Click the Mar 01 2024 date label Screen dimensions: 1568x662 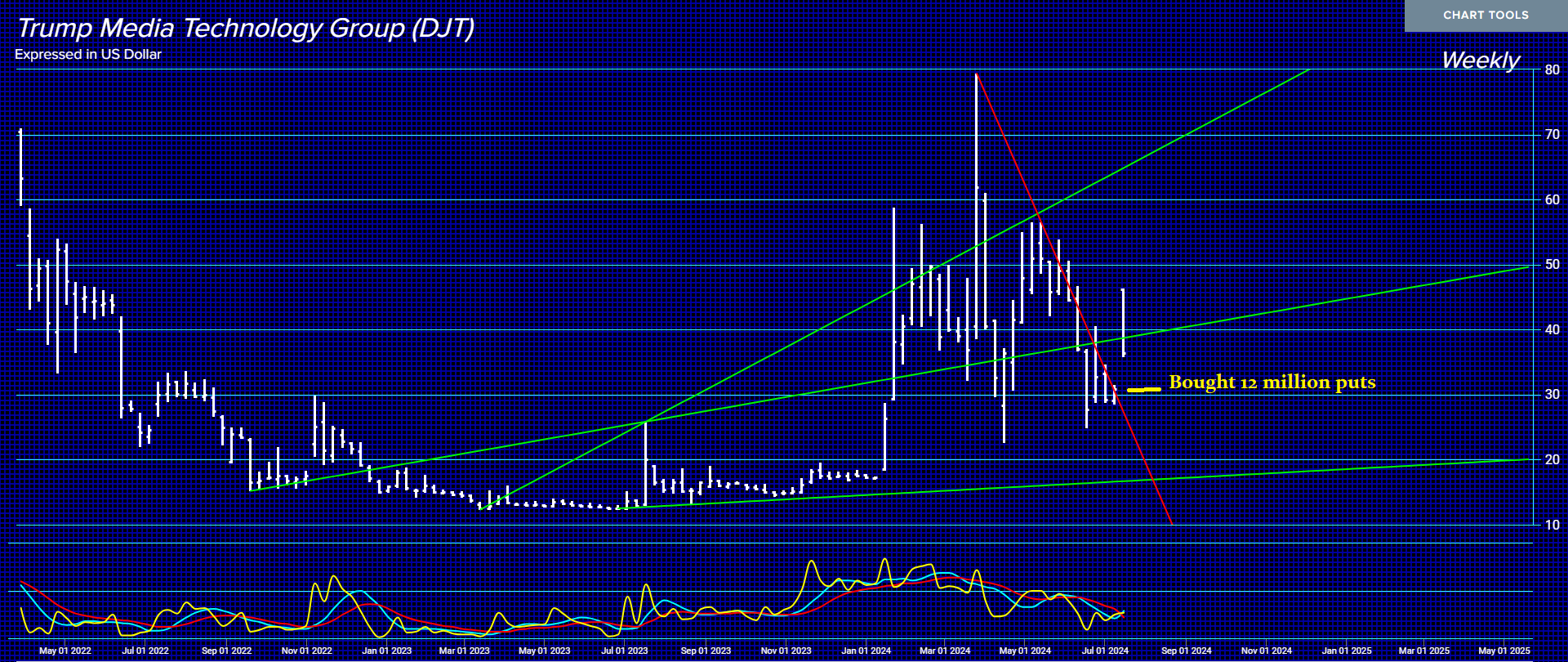[945, 651]
